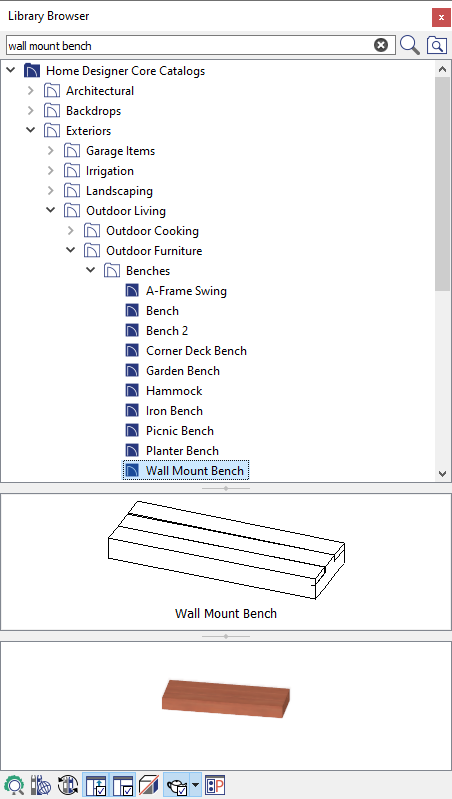Clear the search text with the X icon

click(x=381, y=45)
